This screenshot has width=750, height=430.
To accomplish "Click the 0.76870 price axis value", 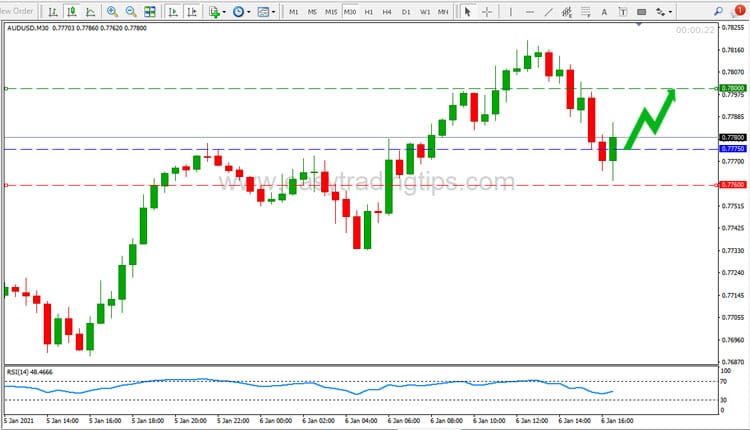I will (x=732, y=362).
